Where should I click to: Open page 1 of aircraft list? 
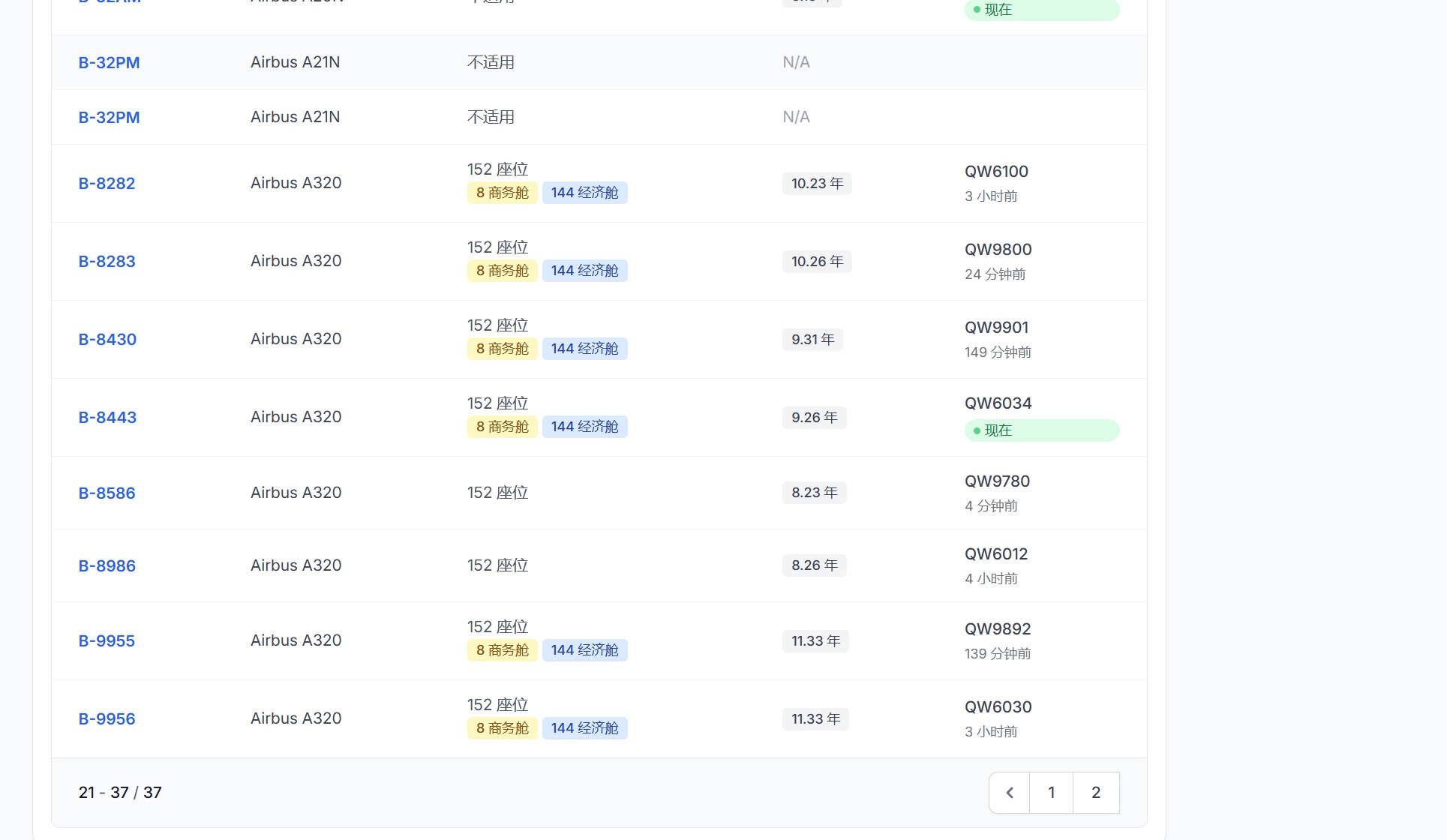pos(1051,793)
